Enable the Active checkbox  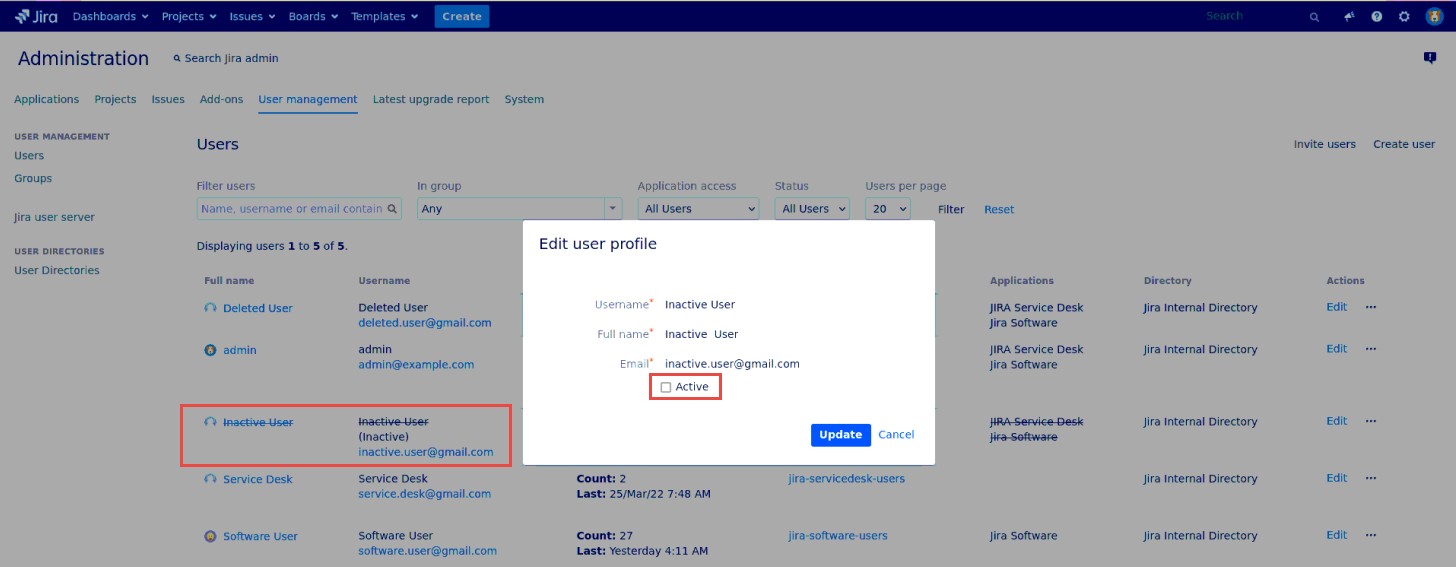[x=666, y=388]
